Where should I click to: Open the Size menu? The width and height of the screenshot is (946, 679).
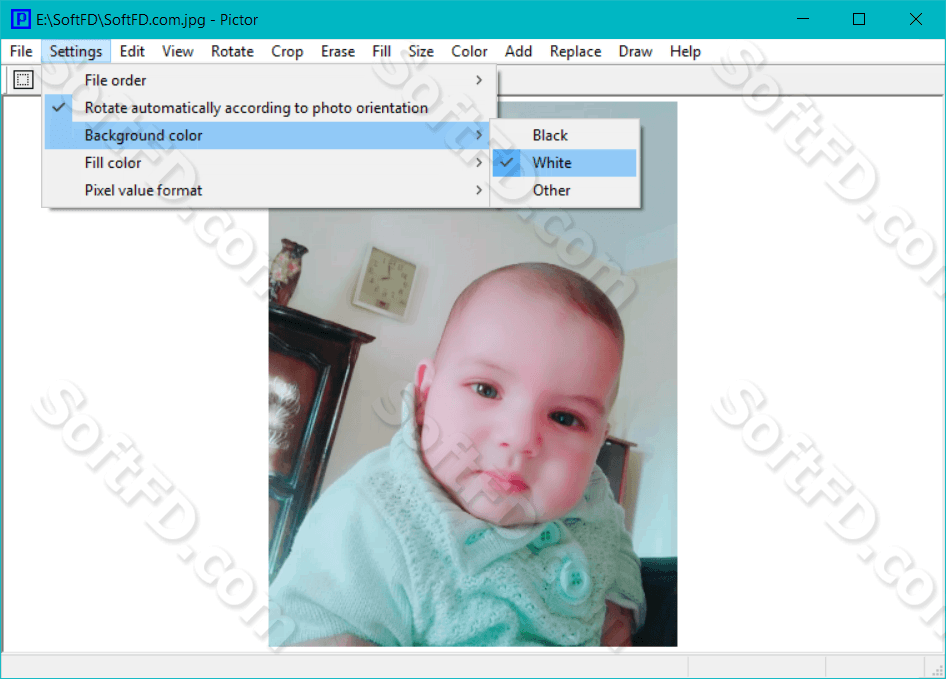pyautogui.click(x=421, y=51)
